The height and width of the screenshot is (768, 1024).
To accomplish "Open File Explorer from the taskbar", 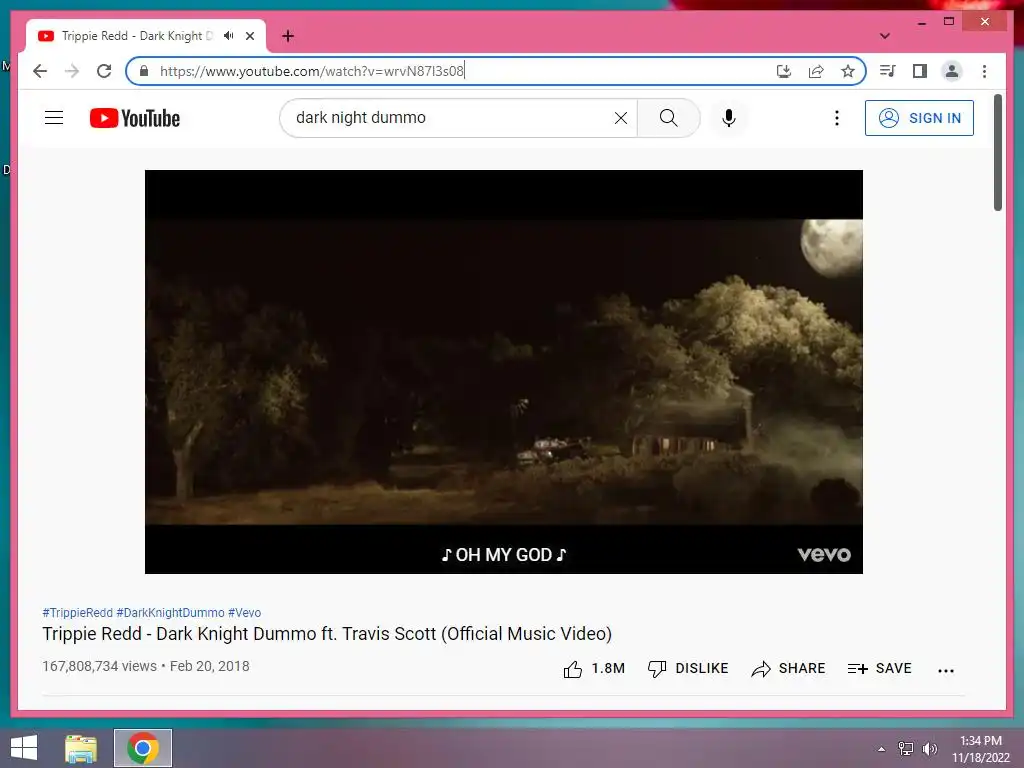I will click(x=81, y=748).
